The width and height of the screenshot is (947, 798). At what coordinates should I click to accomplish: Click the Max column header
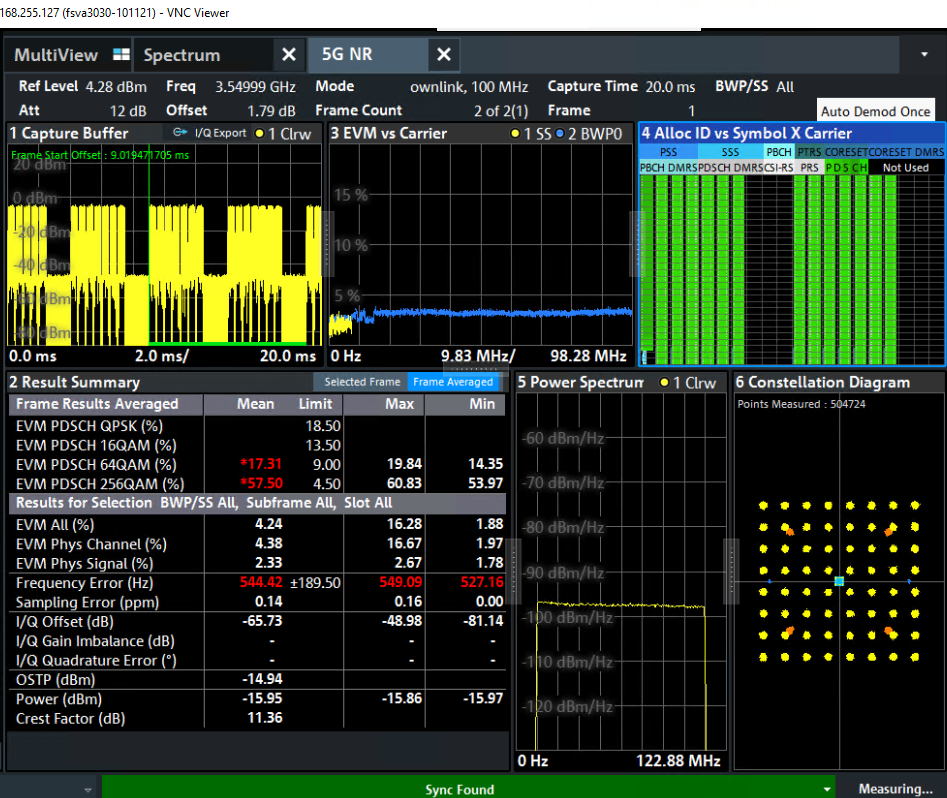(x=399, y=404)
